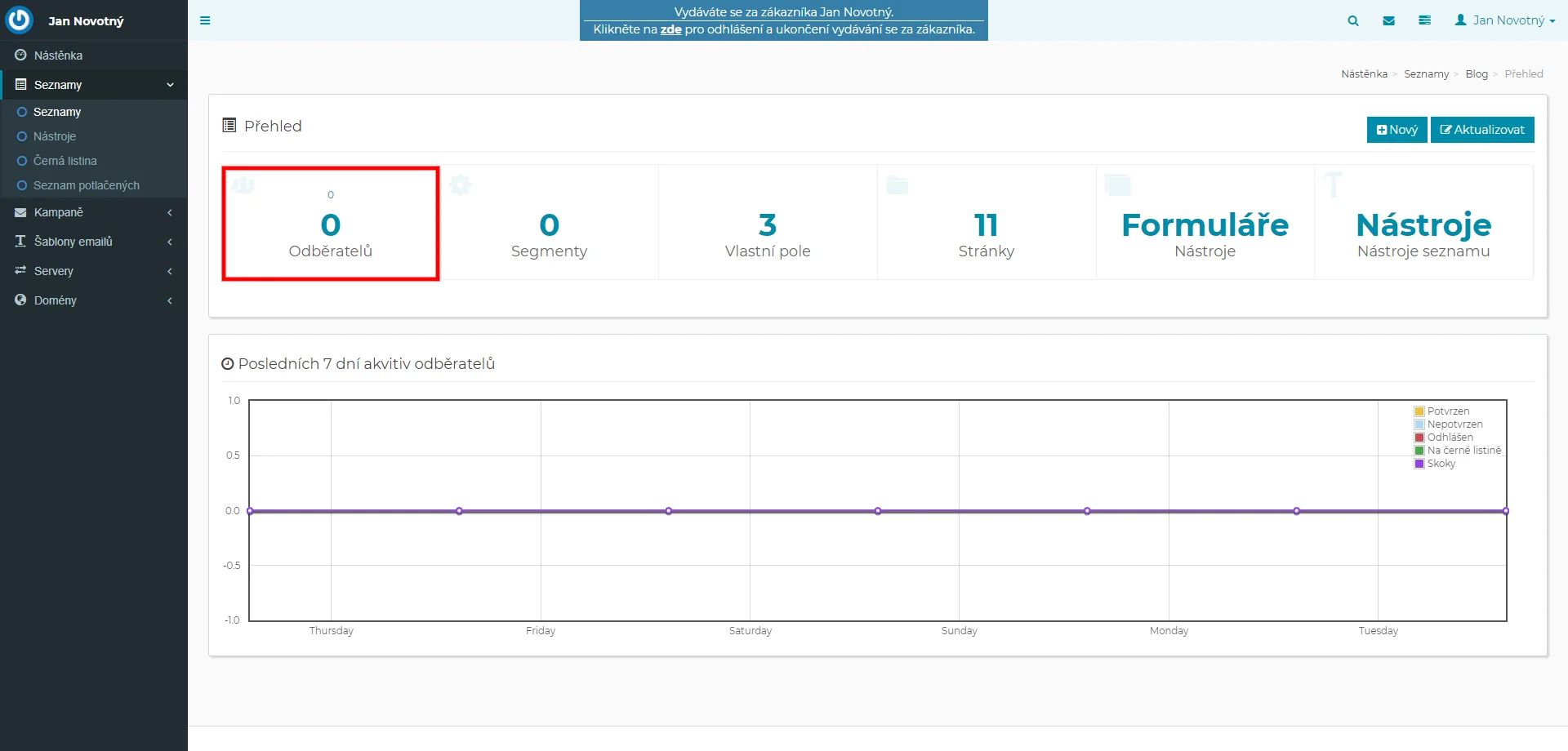This screenshot has height=751, width=1568.
Task: Open the Odběratelů subscribers tile
Action: point(330,225)
